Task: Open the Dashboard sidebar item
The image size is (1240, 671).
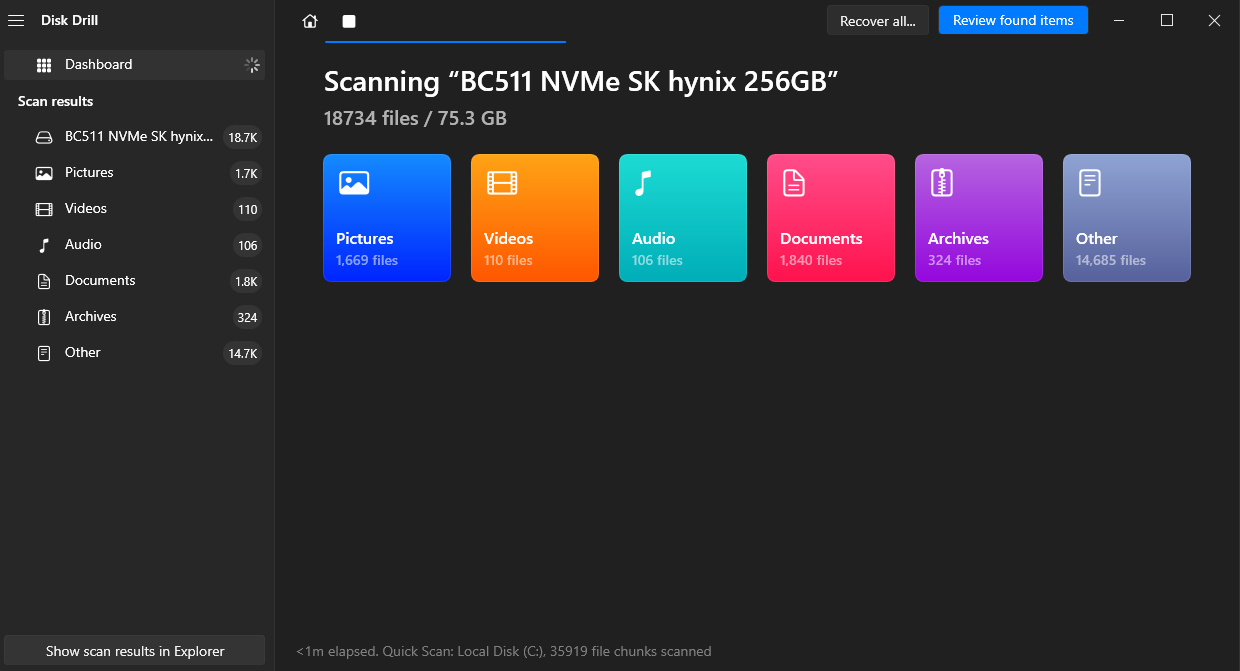Action: (x=135, y=65)
